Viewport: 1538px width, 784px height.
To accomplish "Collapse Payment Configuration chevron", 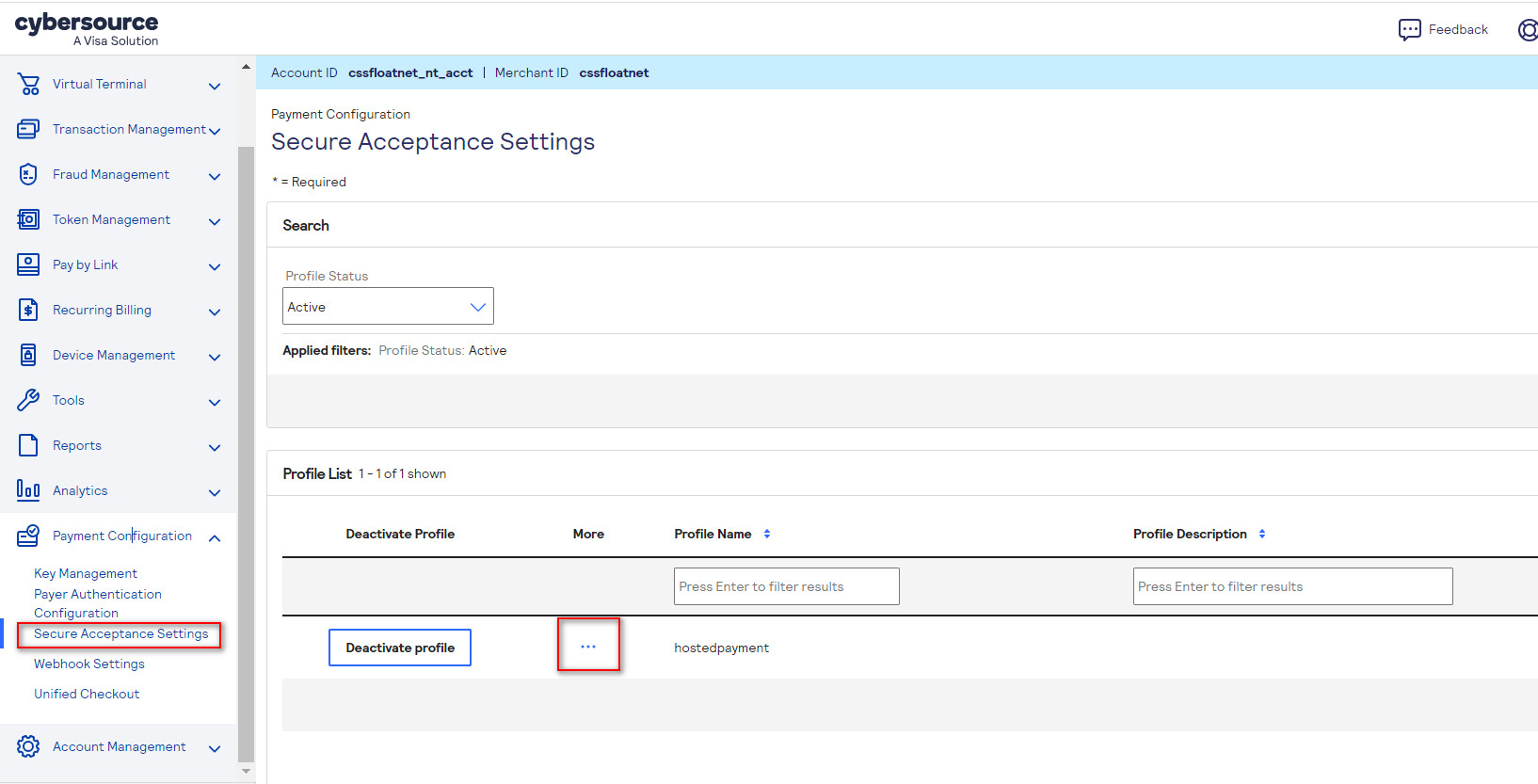I will pyautogui.click(x=215, y=537).
